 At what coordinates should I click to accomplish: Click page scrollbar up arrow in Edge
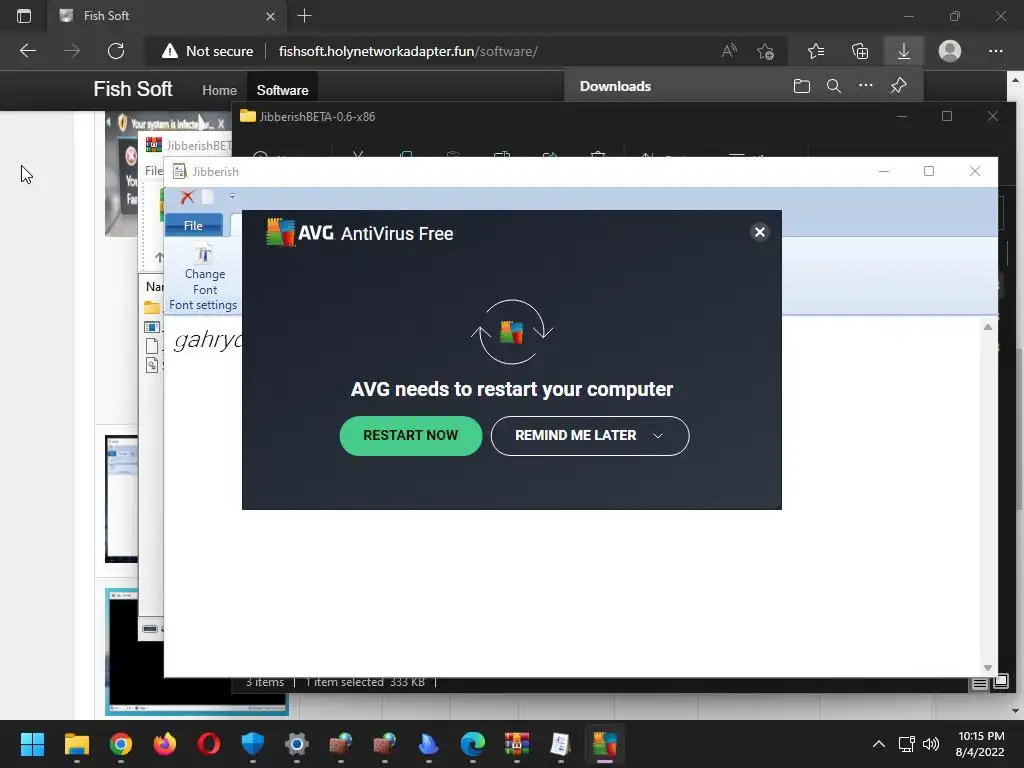[x=1016, y=80]
